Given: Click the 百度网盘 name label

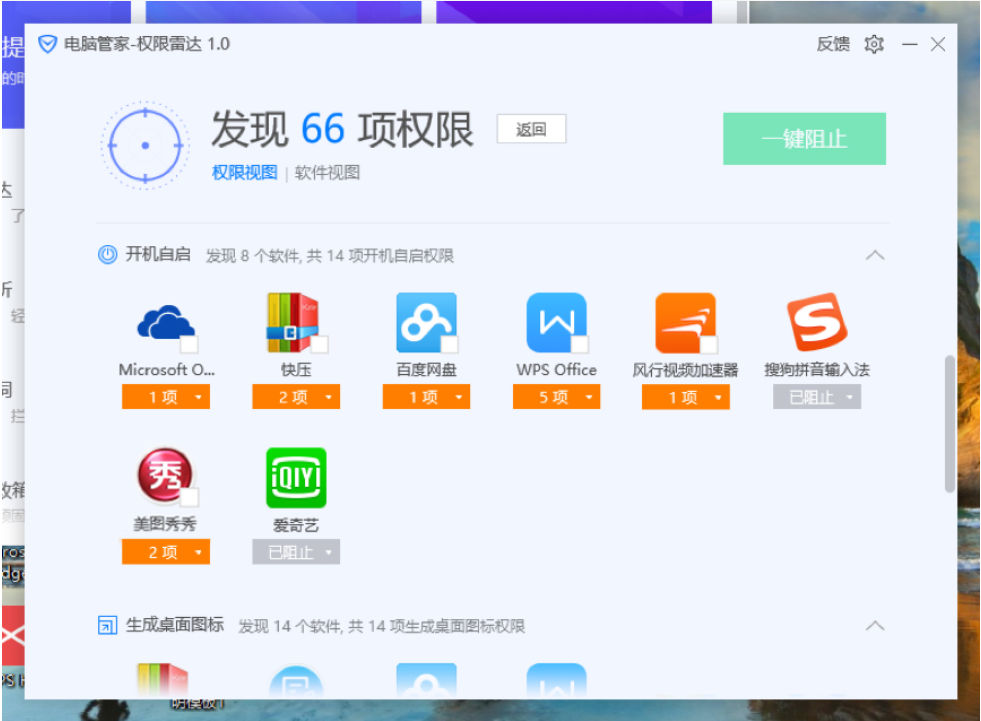Looking at the screenshot, I should [427, 370].
